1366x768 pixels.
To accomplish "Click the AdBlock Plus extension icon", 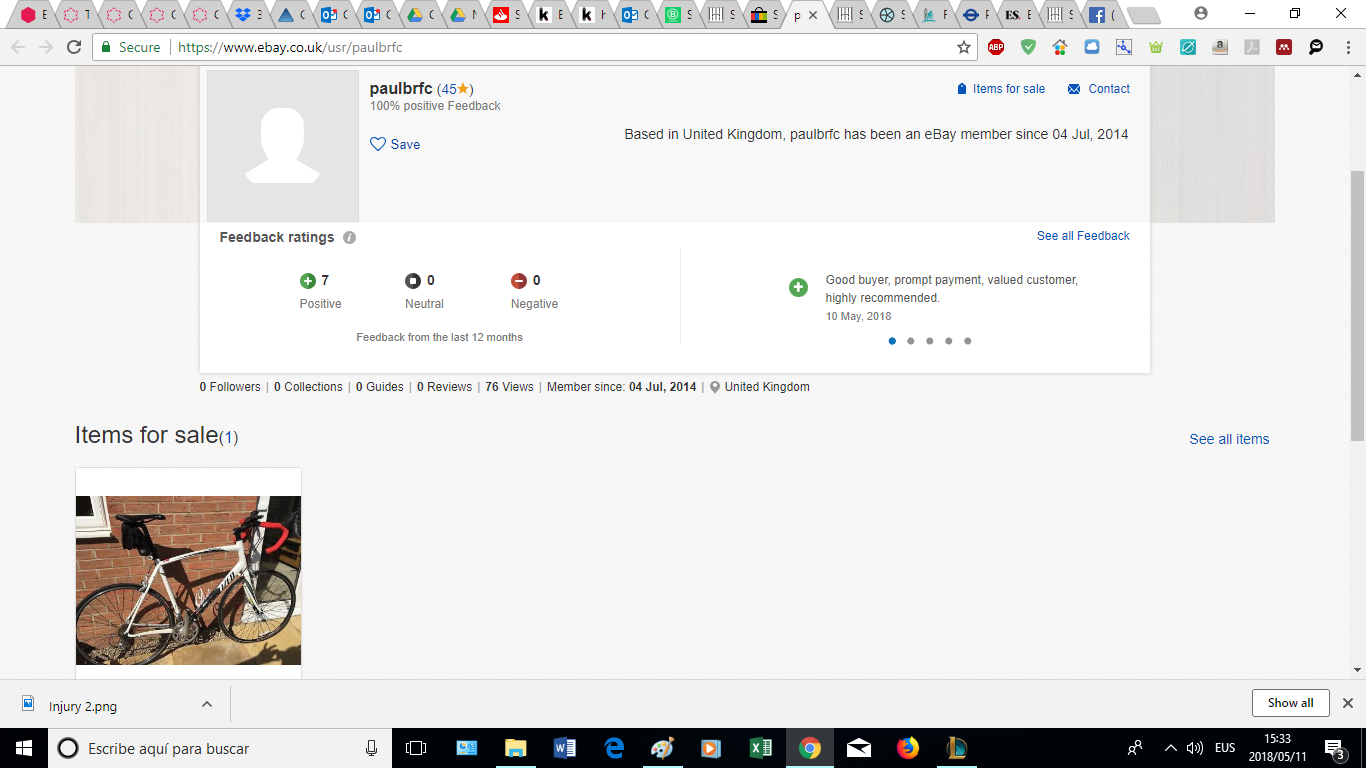I will click(996, 47).
